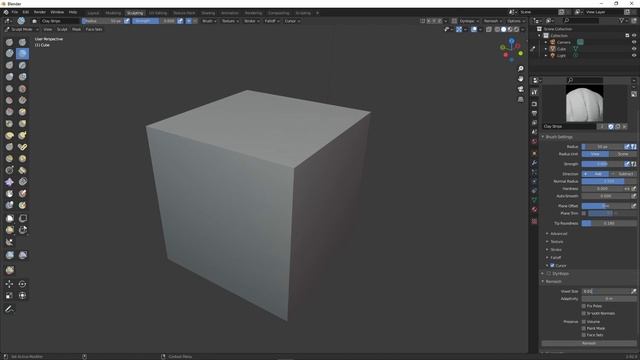Select the Box Hide tool
Screen dimensions: 640x360
click(x=22, y=218)
